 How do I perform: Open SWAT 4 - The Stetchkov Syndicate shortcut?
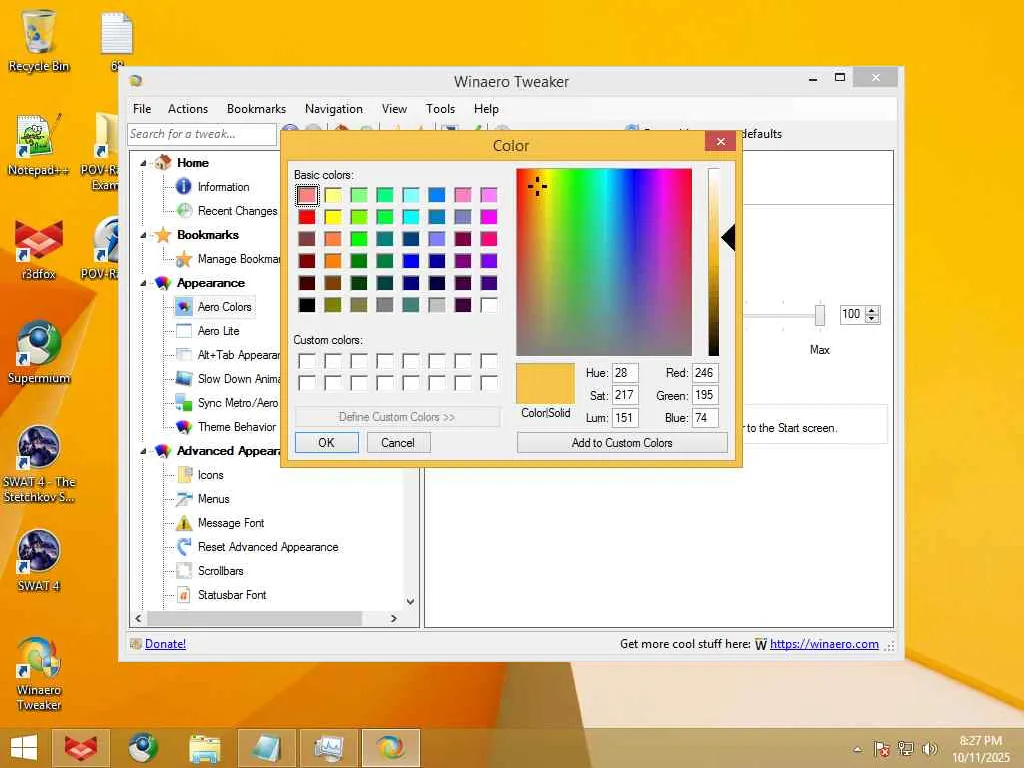click(x=39, y=464)
